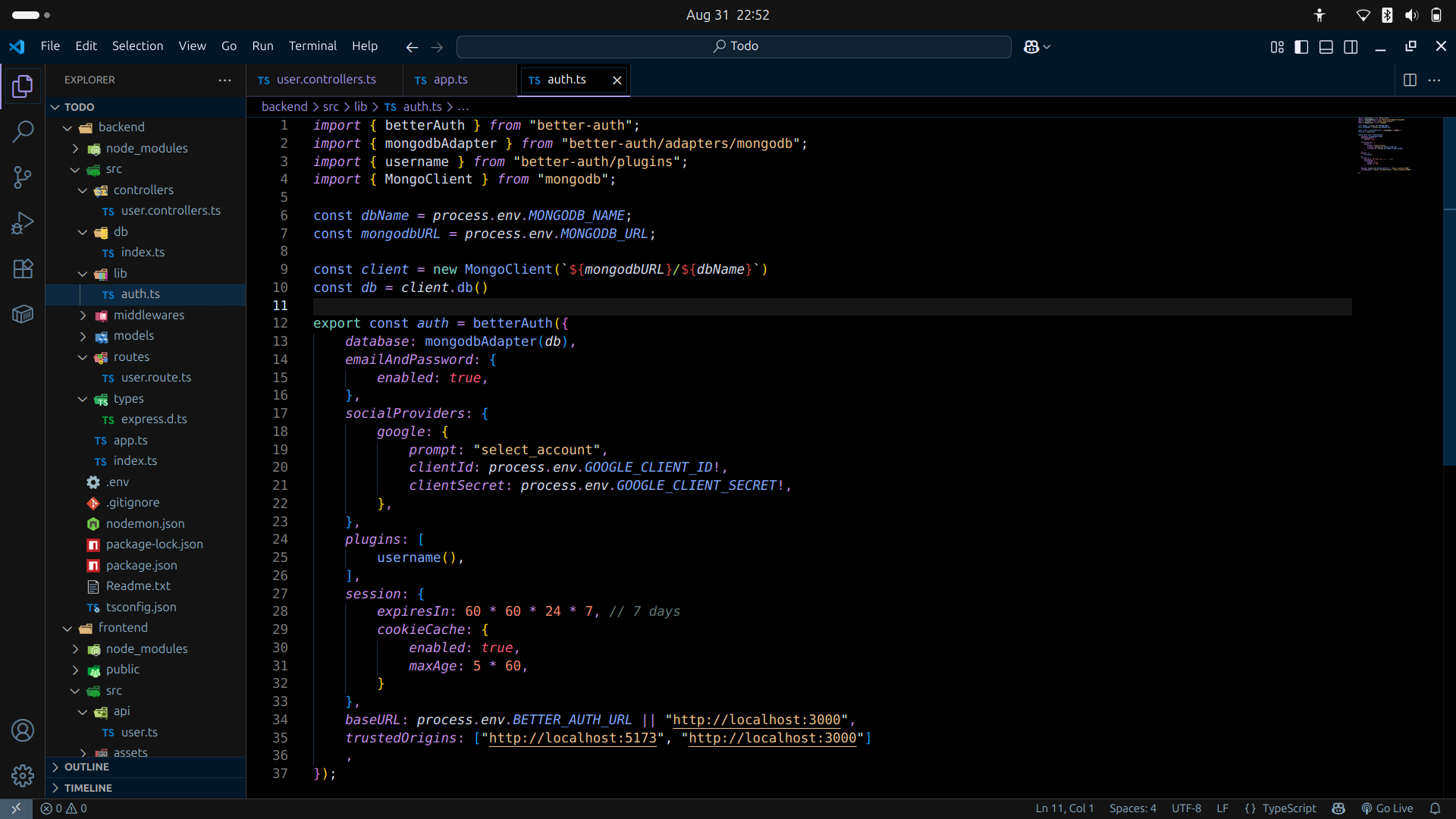The height and width of the screenshot is (819, 1456).
Task: Open the Manage settings gear
Action: (x=23, y=776)
